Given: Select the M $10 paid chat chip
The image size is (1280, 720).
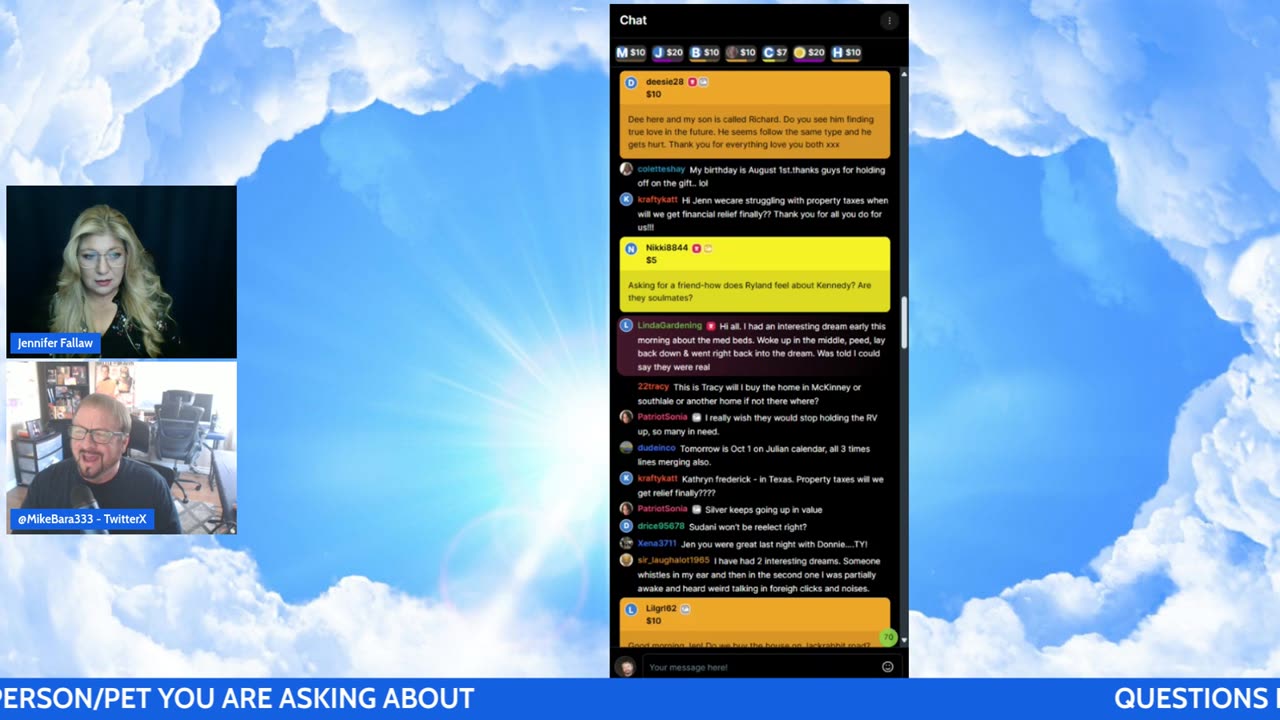Looking at the screenshot, I should pos(631,53).
